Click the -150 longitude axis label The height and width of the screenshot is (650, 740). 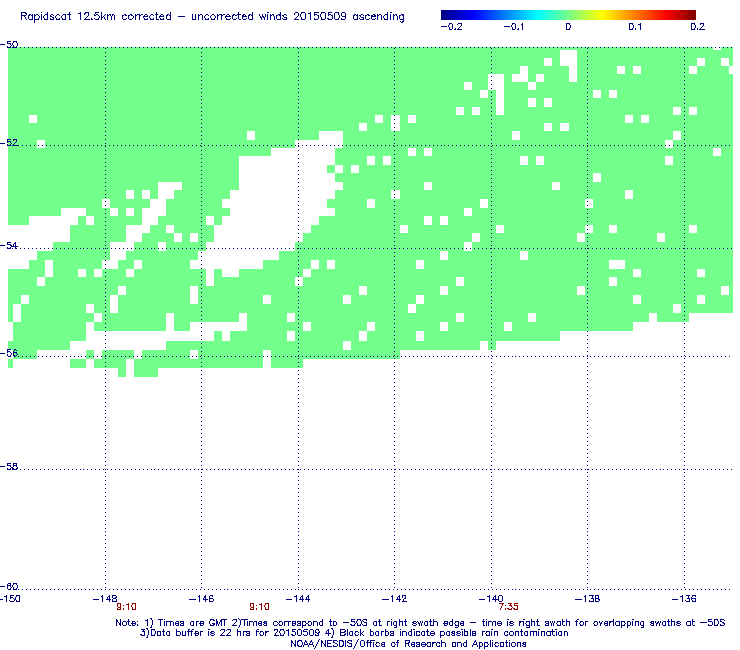tap(10, 599)
